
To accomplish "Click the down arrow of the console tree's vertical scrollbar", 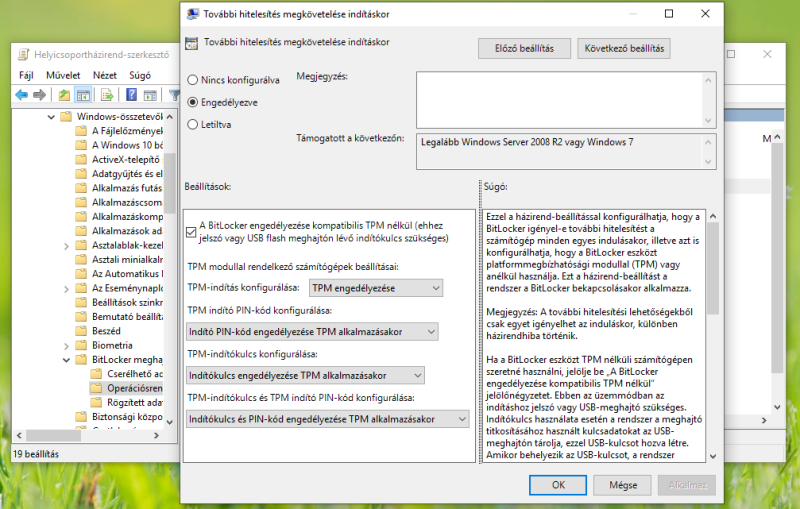I will pyautogui.click(x=170, y=422).
